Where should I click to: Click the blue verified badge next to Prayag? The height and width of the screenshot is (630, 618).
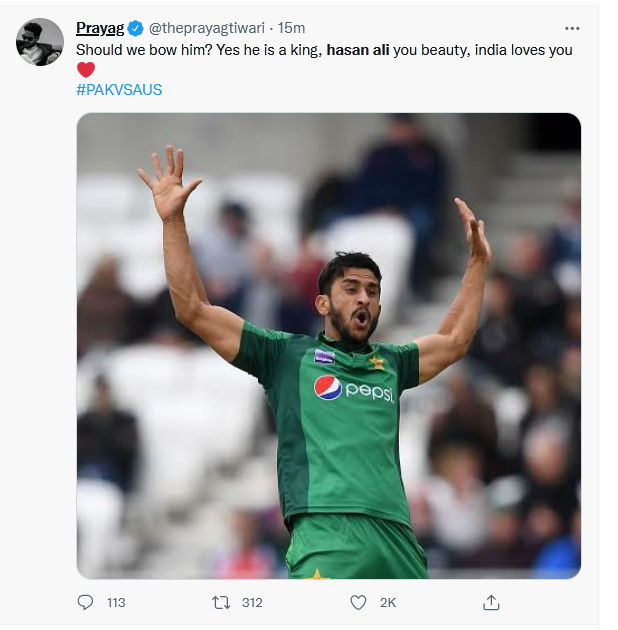pyautogui.click(x=135, y=29)
